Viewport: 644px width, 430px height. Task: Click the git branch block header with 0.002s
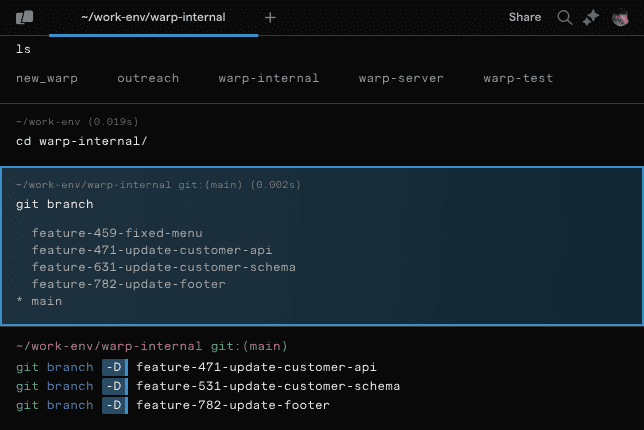click(158, 185)
